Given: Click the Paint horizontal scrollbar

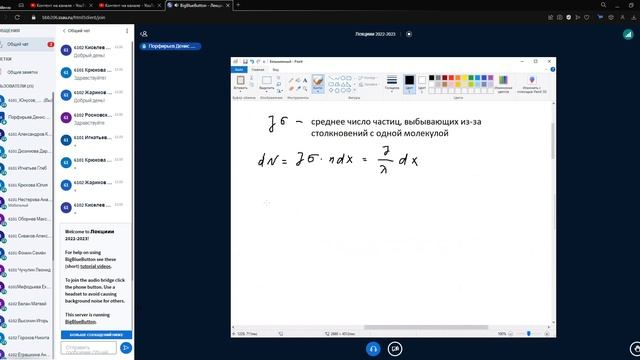Looking at the screenshot, I should pos(426,327).
